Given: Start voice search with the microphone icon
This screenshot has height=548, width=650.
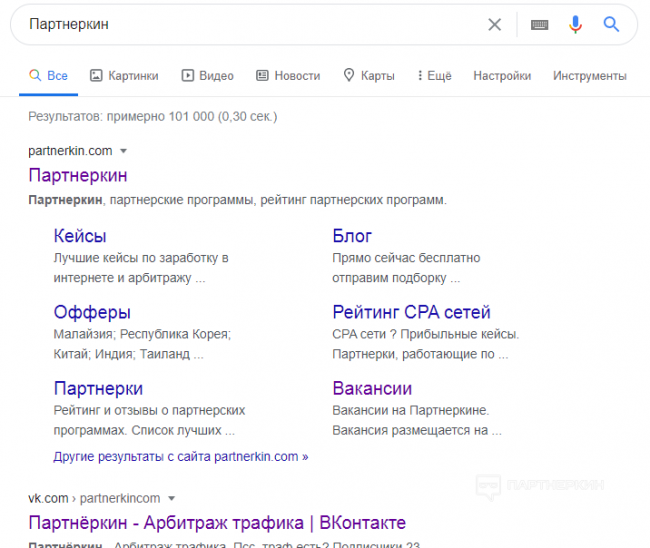Looking at the screenshot, I should [x=575, y=25].
